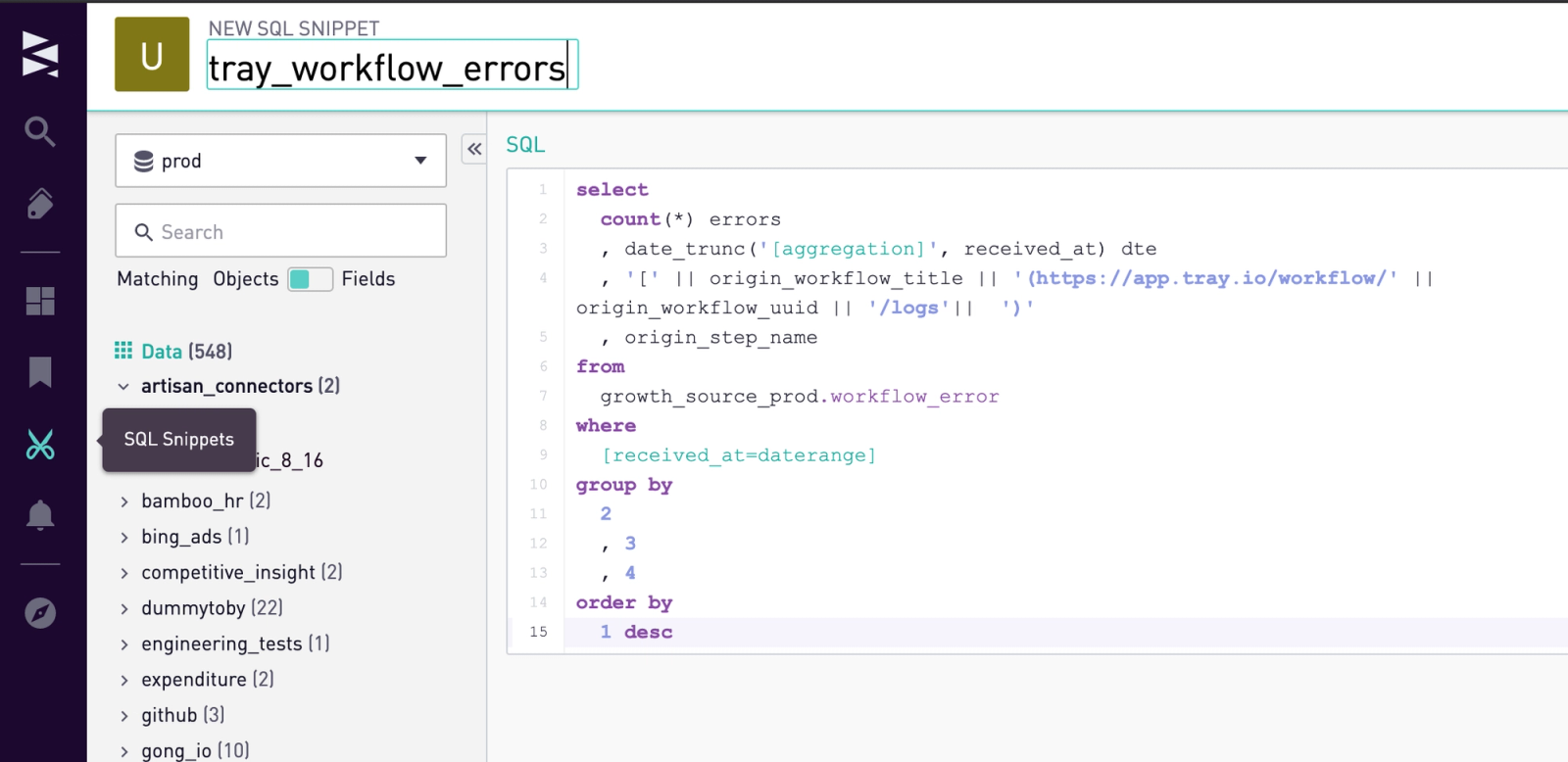The height and width of the screenshot is (762, 1568).
Task: Expand the github schema
Action: (x=123, y=716)
